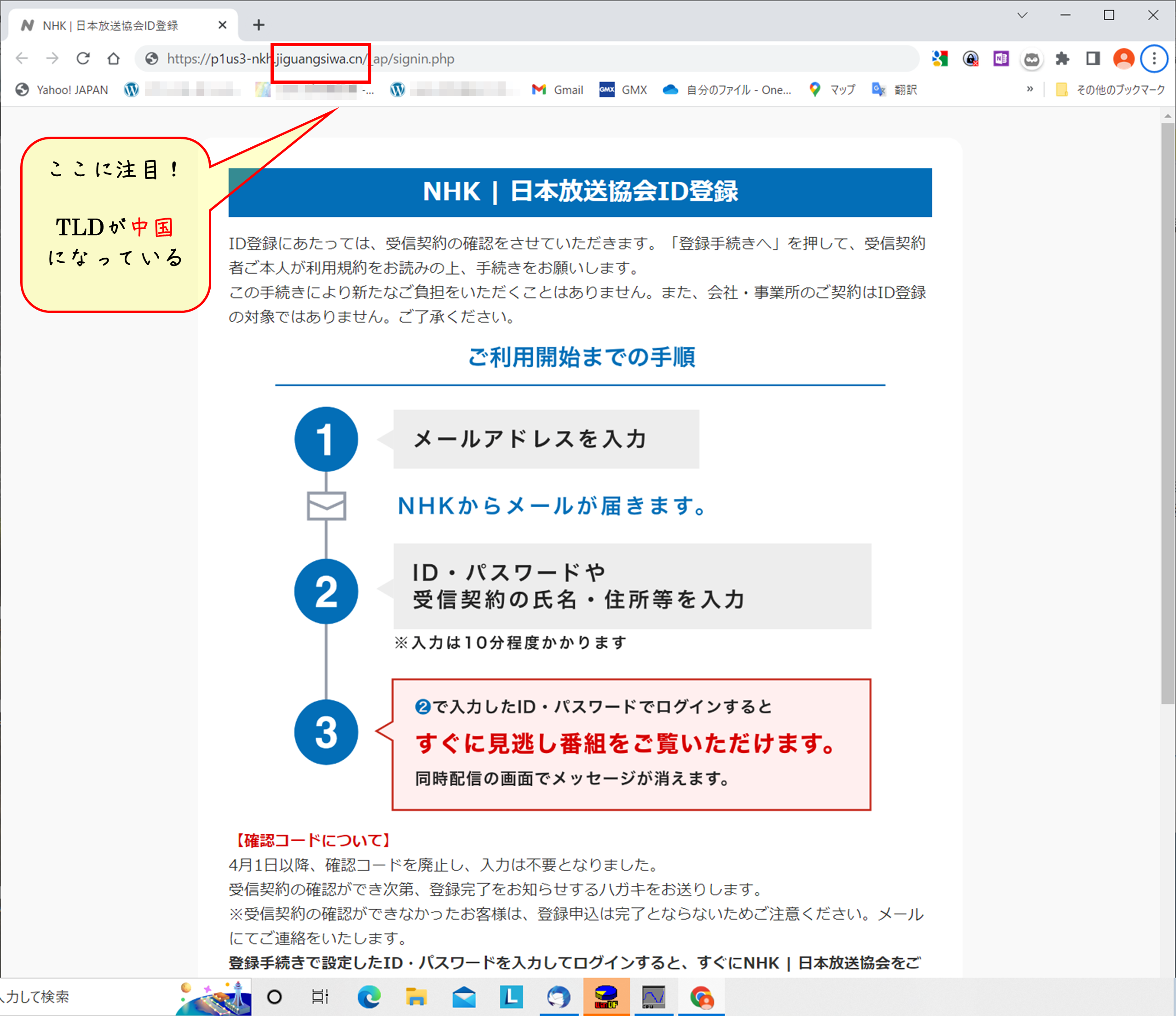
Task: Open the Mail app on the taskbar
Action: pyautogui.click(x=464, y=997)
